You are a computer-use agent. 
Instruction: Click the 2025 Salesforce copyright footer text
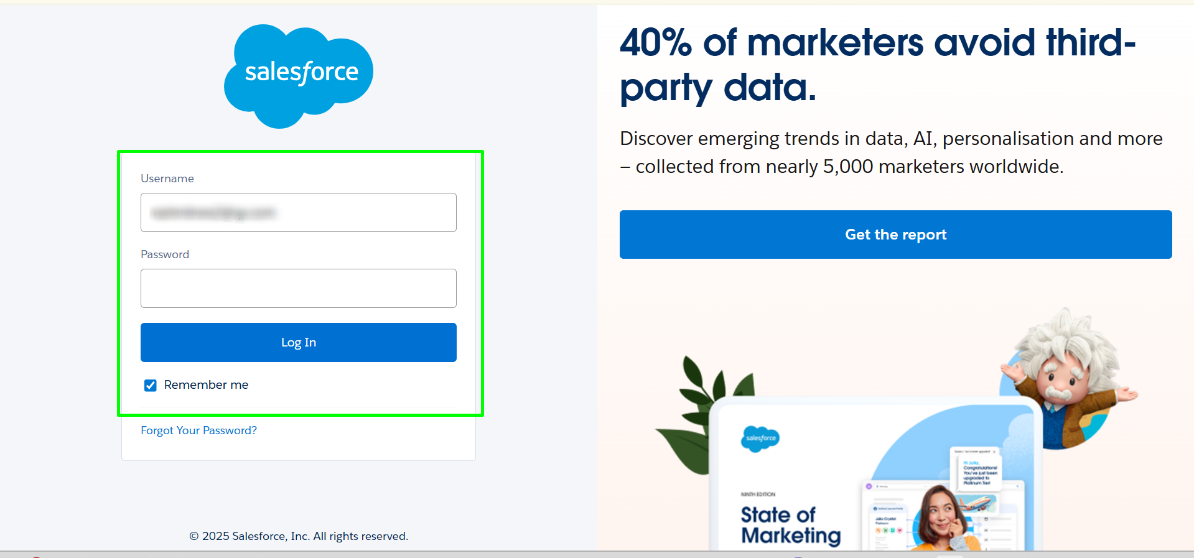pos(298,536)
